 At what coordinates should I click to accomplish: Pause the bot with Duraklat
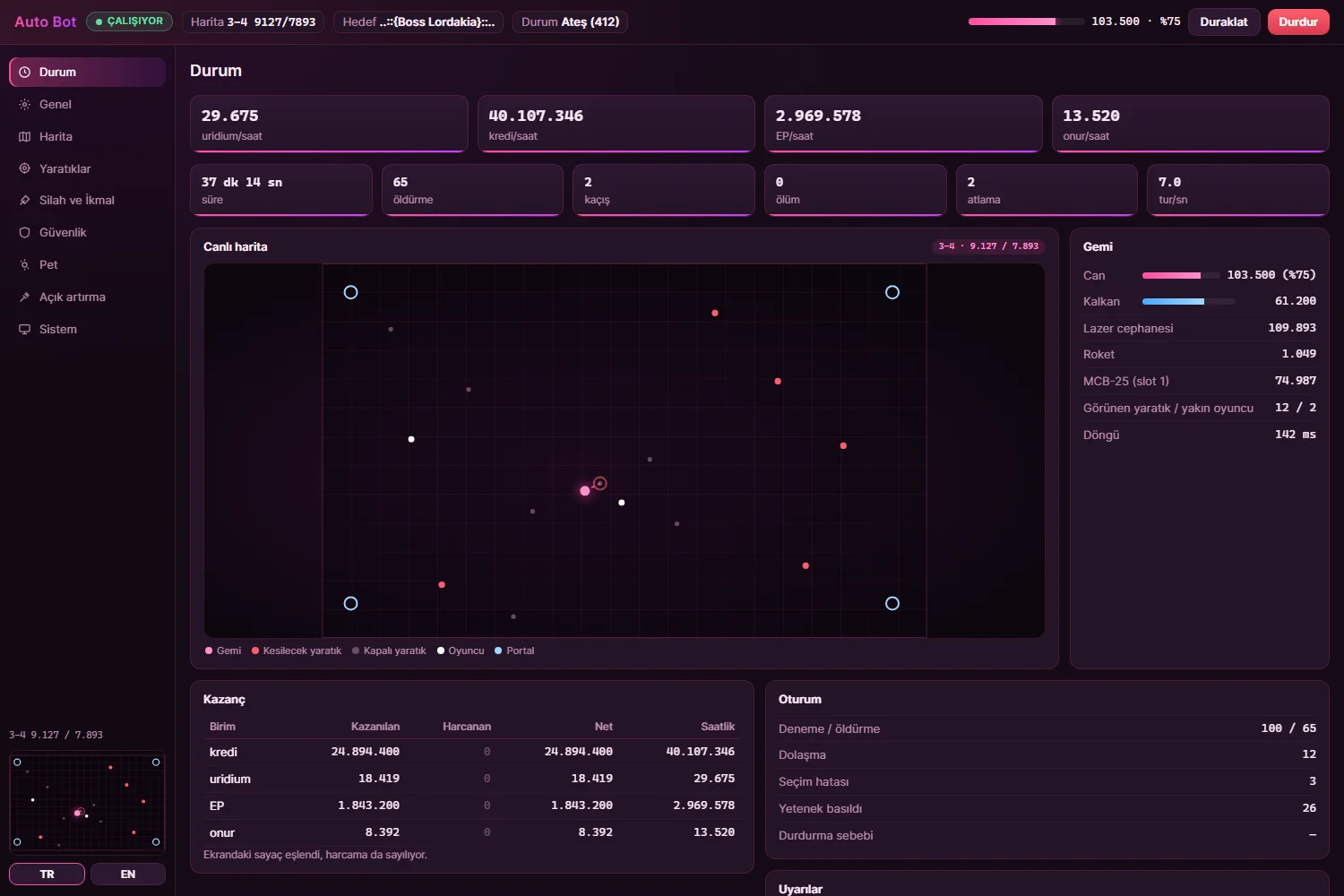[1224, 22]
